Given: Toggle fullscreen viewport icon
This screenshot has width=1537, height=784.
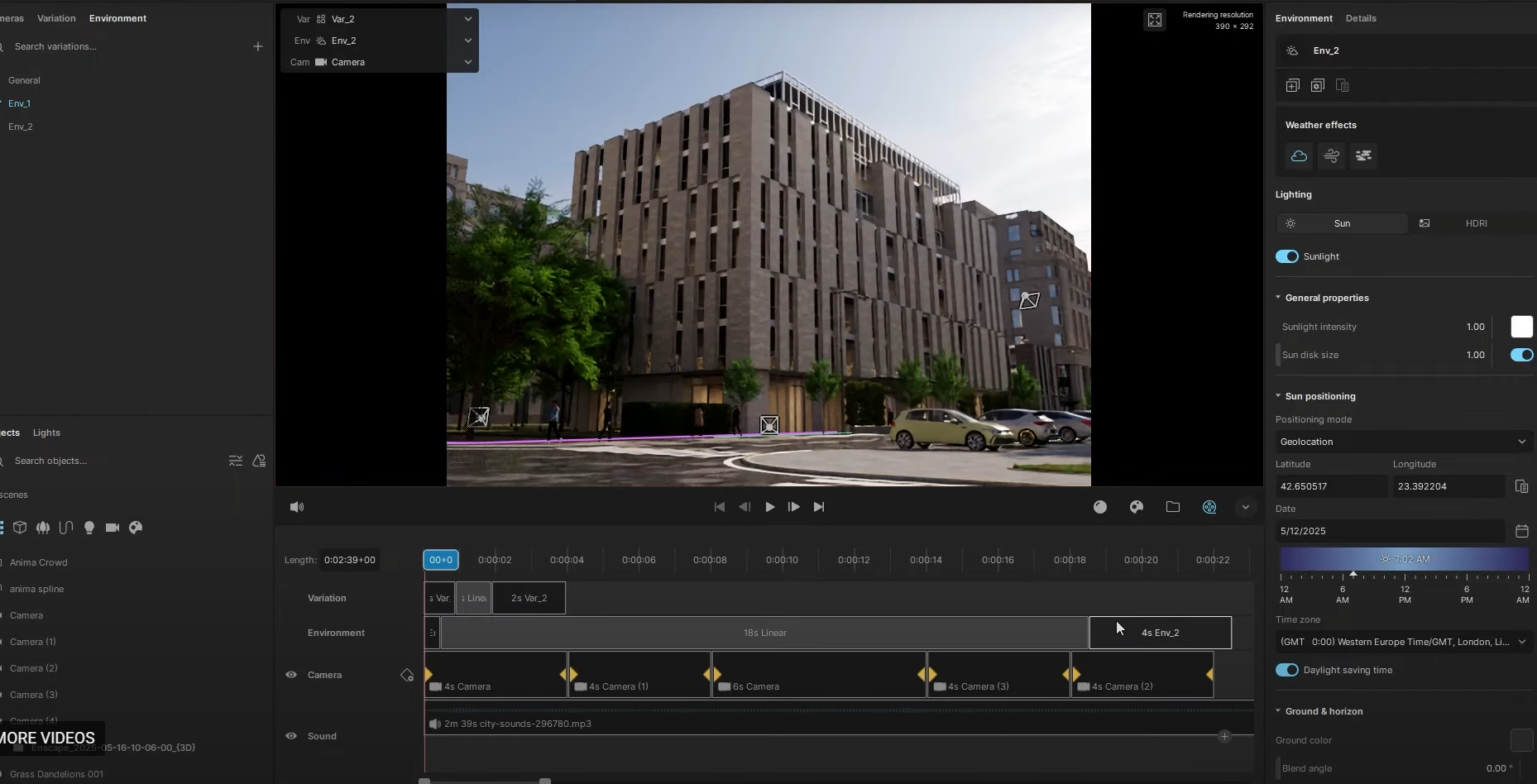Looking at the screenshot, I should pyautogui.click(x=1155, y=20).
